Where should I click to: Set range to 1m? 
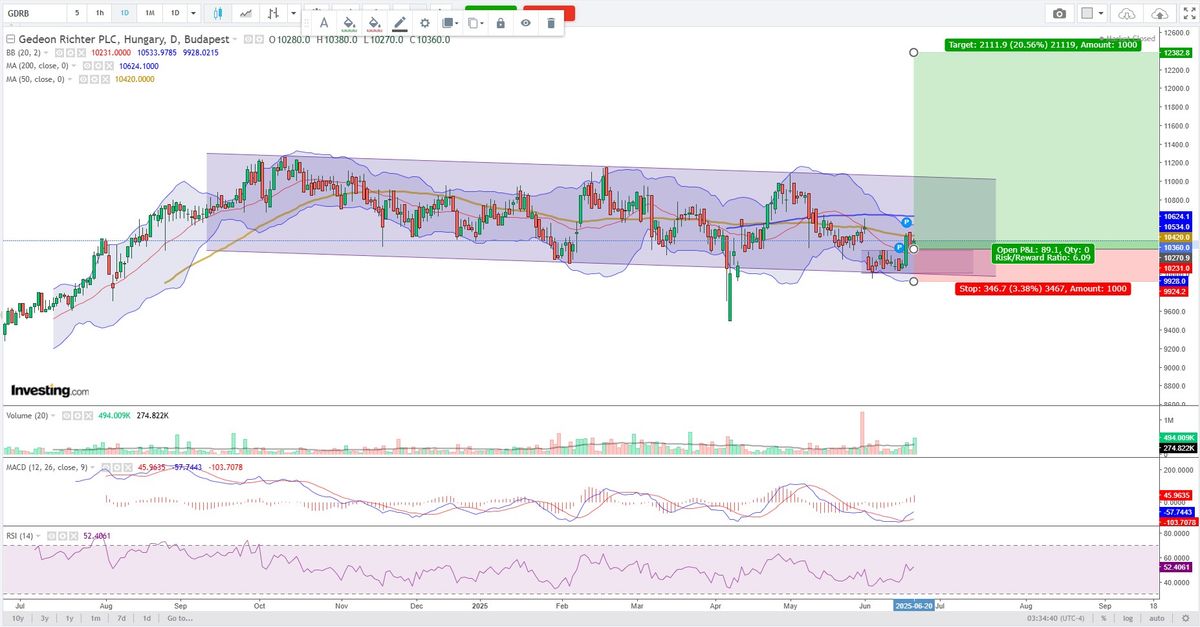(95, 618)
